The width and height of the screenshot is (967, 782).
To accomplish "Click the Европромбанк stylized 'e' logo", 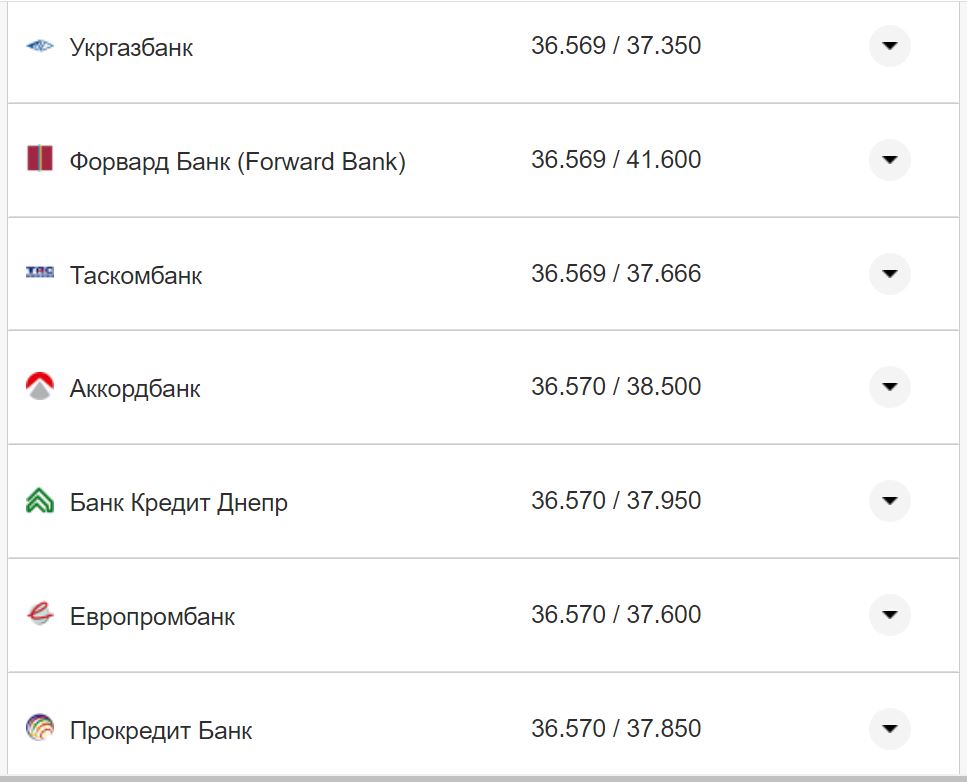I will coord(39,614).
